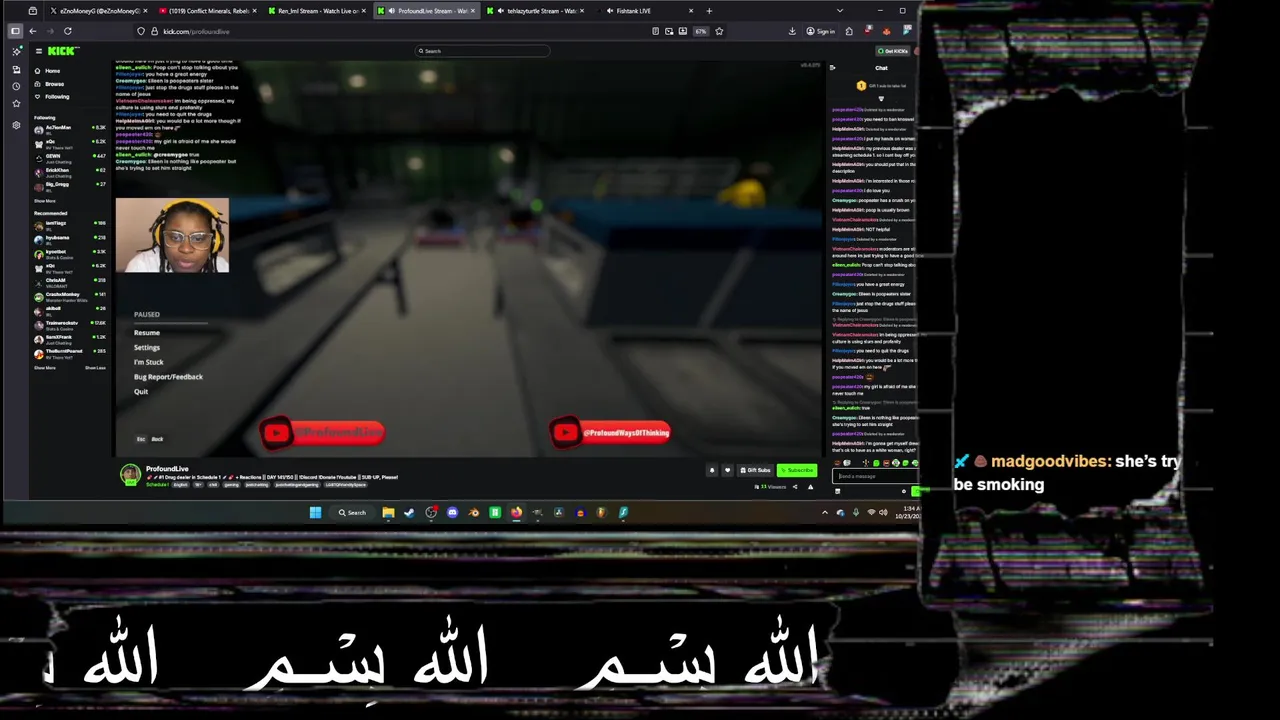The width and height of the screenshot is (1280, 720).
Task: Click the Sign in button
Action: [821, 31]
